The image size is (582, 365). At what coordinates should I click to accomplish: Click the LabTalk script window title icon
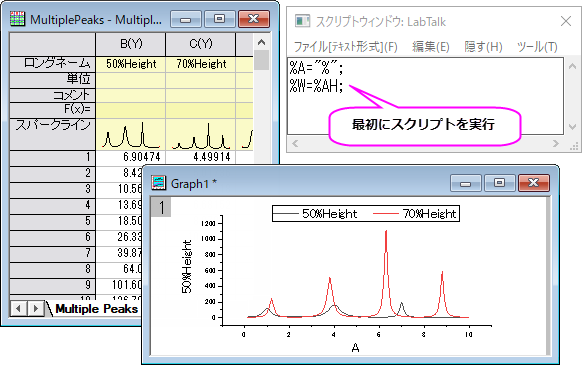(302, 21)
